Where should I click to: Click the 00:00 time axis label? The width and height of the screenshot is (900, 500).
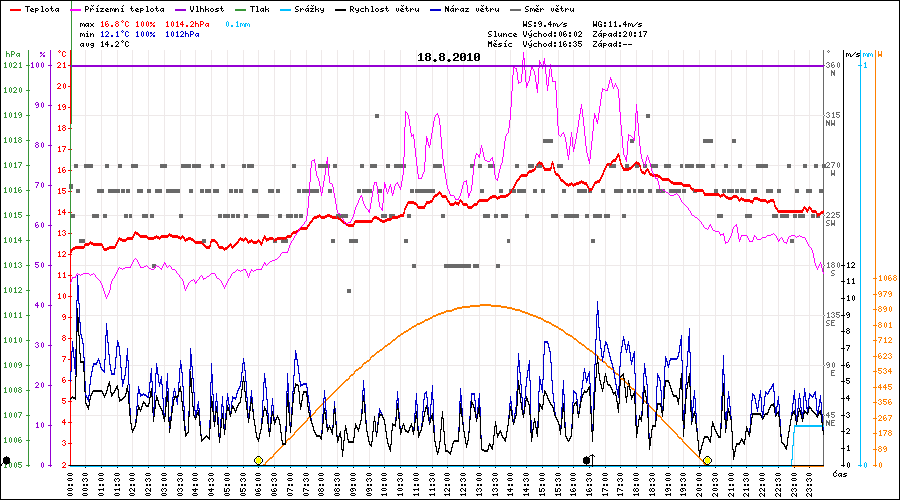(x=70, y=485)
